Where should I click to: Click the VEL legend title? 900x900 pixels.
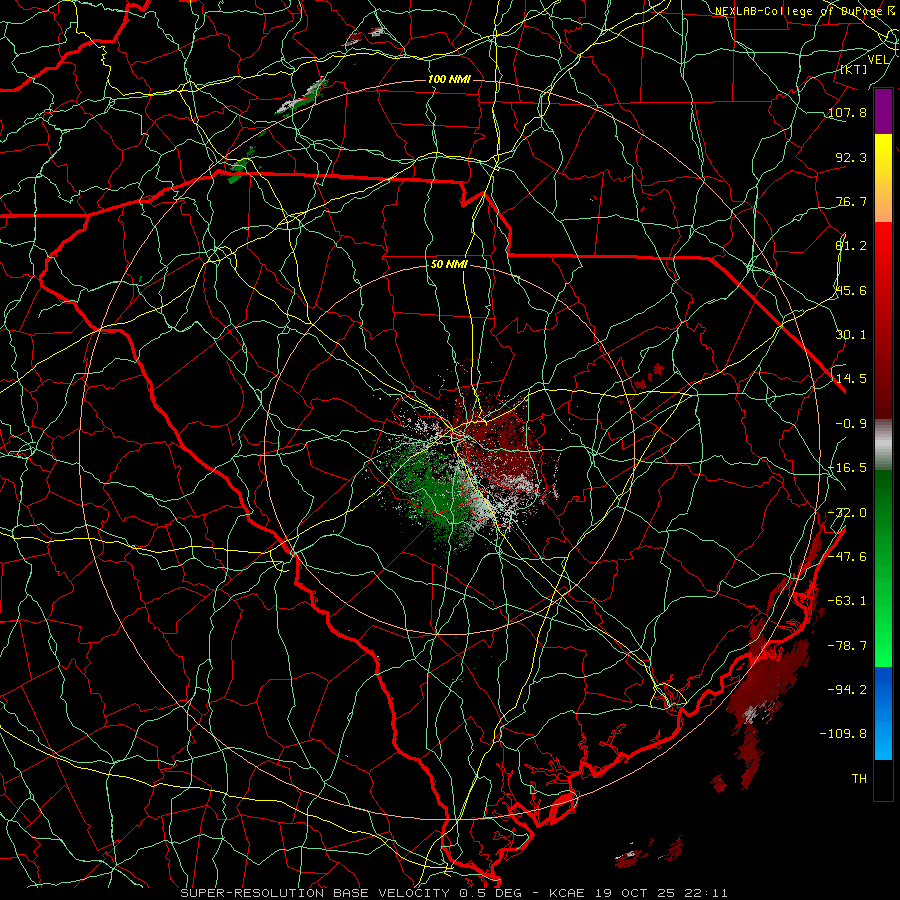pos(878,60)
